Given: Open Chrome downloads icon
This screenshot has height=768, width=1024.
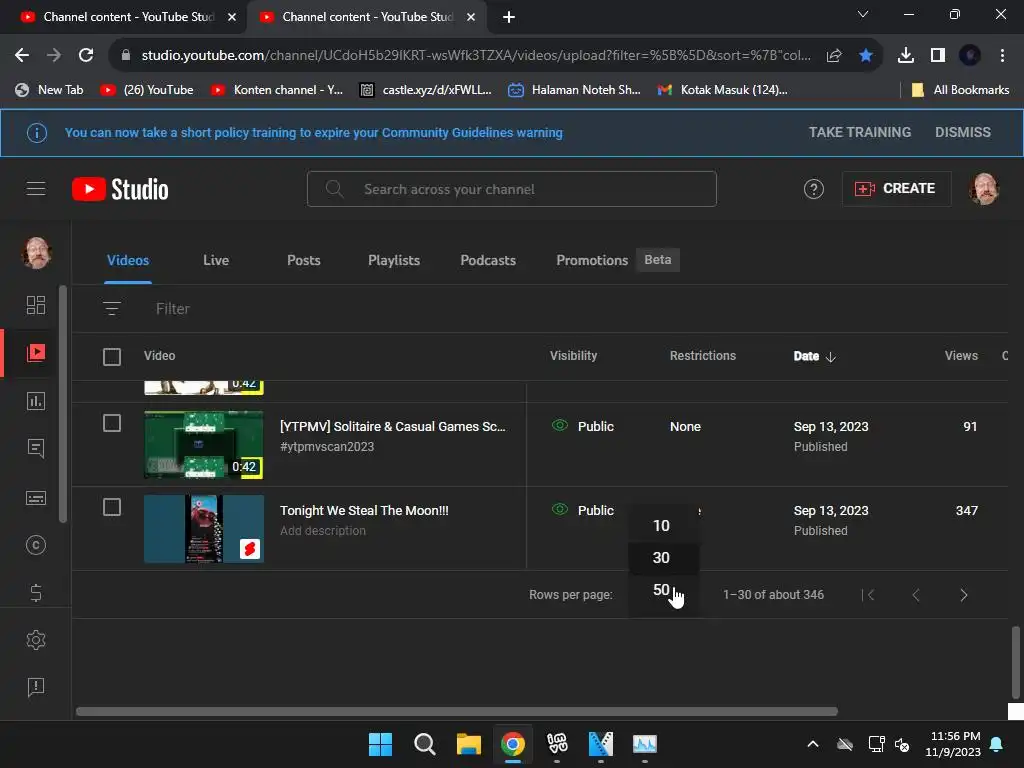Looking at the screenshot, I should [905, 56].
